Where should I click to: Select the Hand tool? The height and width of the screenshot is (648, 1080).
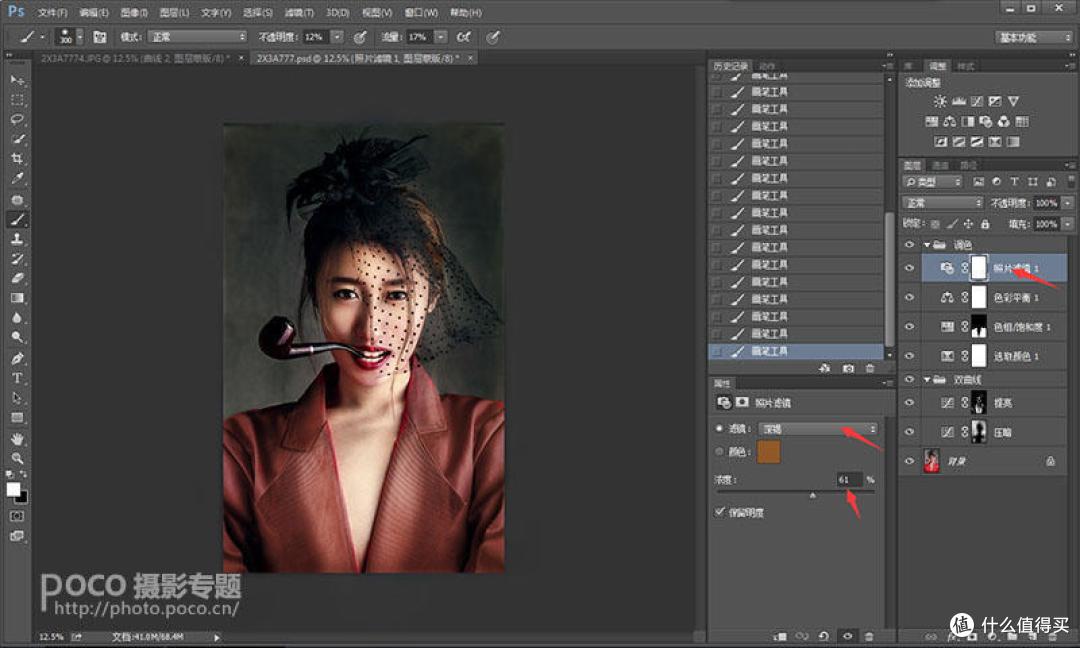[17, 439]
